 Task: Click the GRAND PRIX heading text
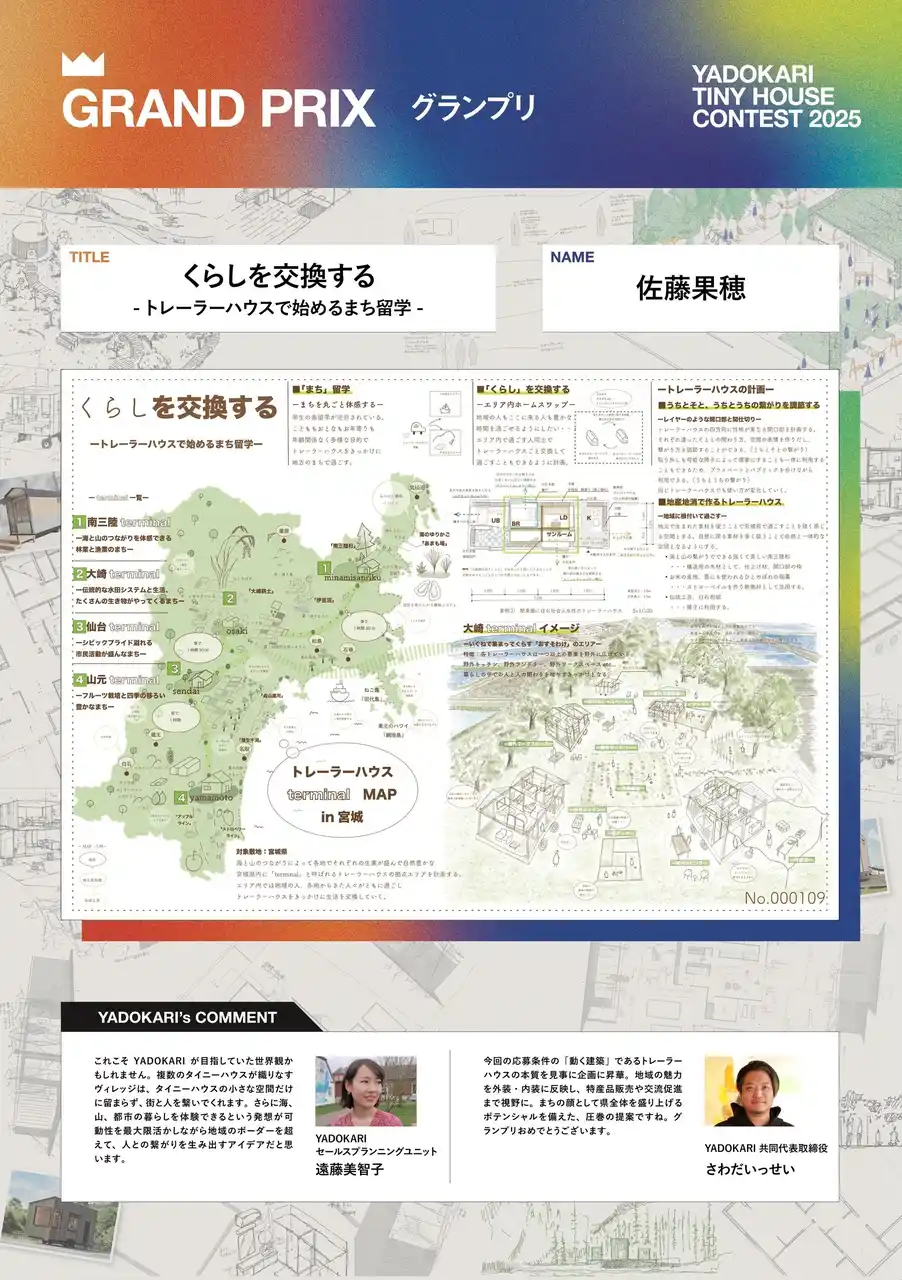218,108
